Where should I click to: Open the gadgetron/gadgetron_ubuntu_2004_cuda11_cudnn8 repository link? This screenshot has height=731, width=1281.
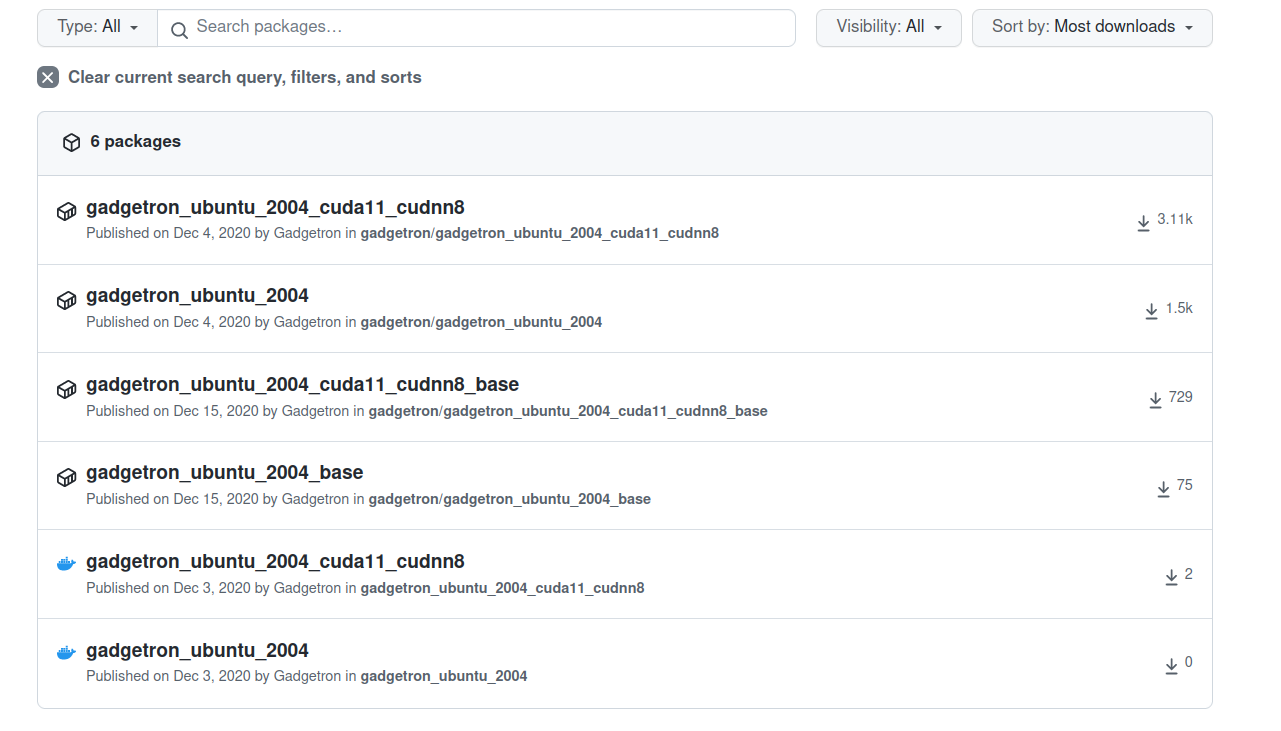coord(541,233)
